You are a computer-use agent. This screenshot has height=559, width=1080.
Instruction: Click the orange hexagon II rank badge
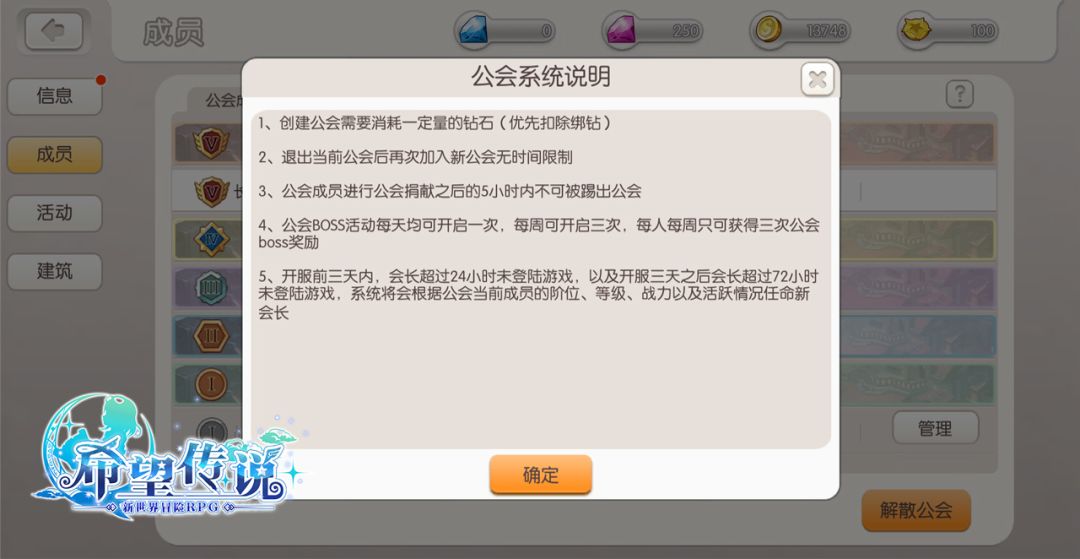tap(211, 336)
